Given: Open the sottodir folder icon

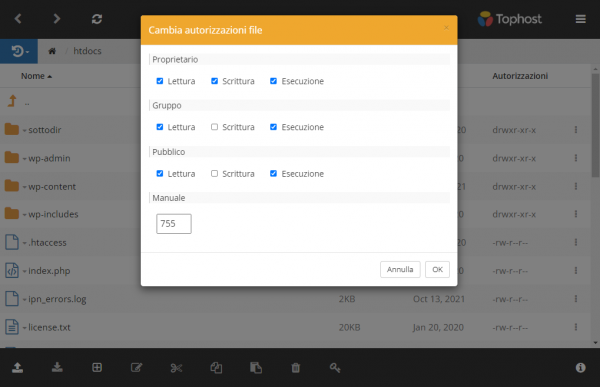Looking at the screenshot, I should point(12,129).
